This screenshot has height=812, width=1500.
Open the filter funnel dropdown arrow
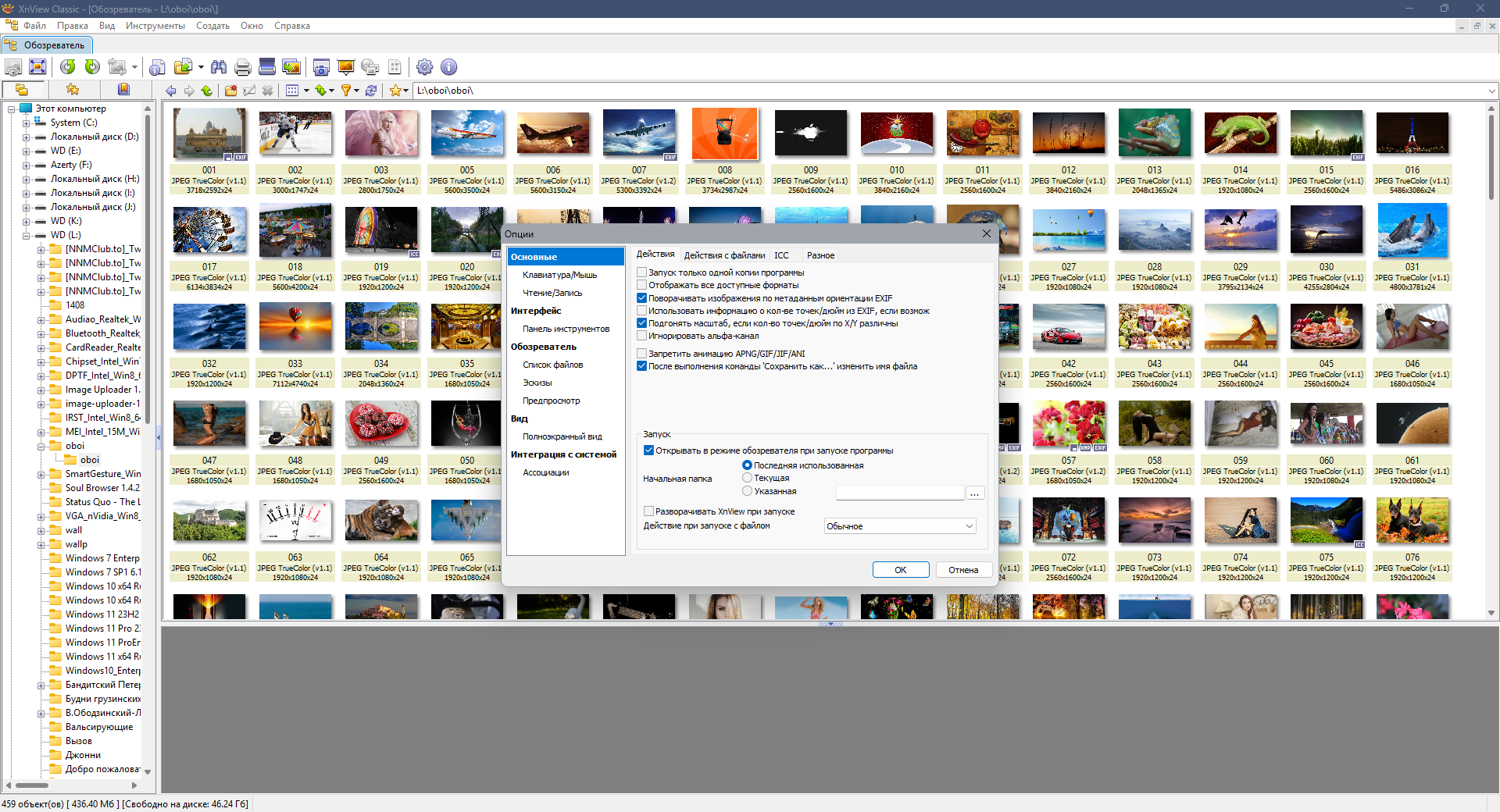pyautogui.click(x=357, y=91)
